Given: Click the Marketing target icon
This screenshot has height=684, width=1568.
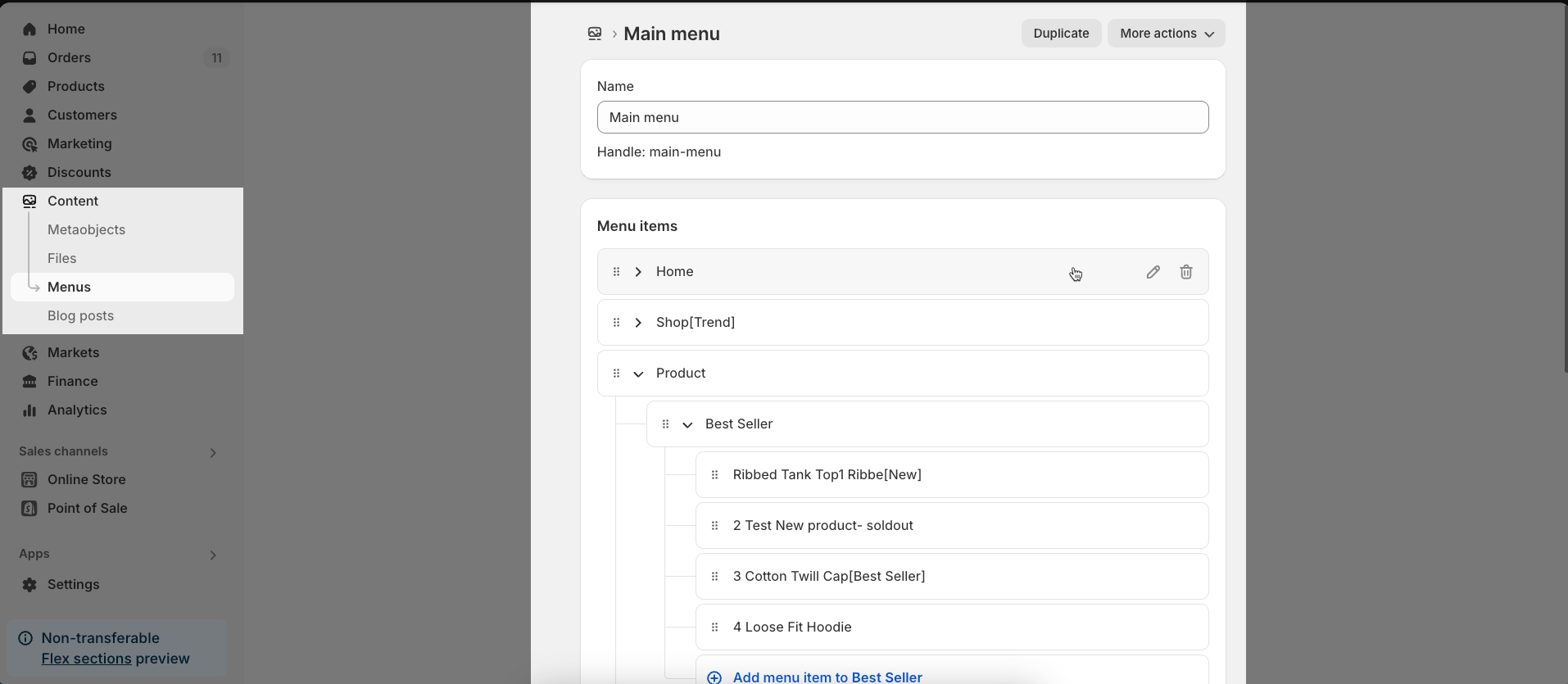Looking at the screenshot, I should pyautogui.click(x=29, y=144).
